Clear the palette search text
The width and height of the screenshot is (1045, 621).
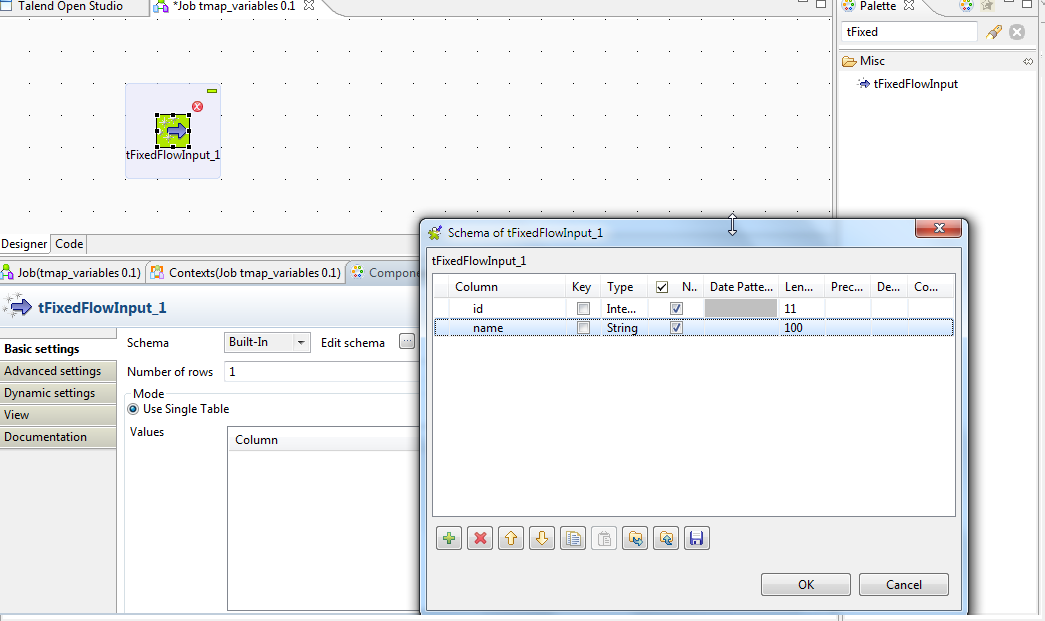pos(1017,32)
